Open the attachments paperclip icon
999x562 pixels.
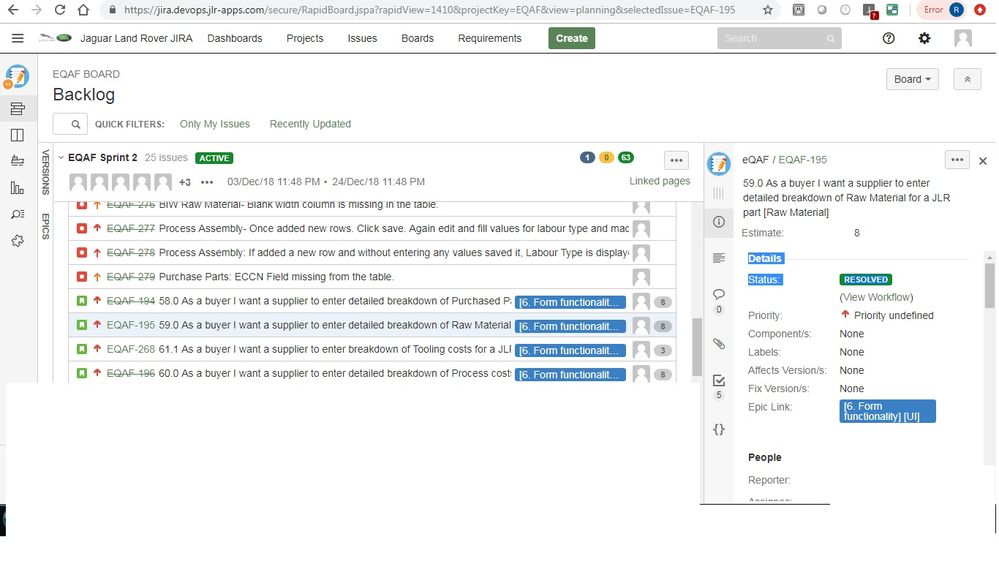pyautogui.click(x=719, y=344)
